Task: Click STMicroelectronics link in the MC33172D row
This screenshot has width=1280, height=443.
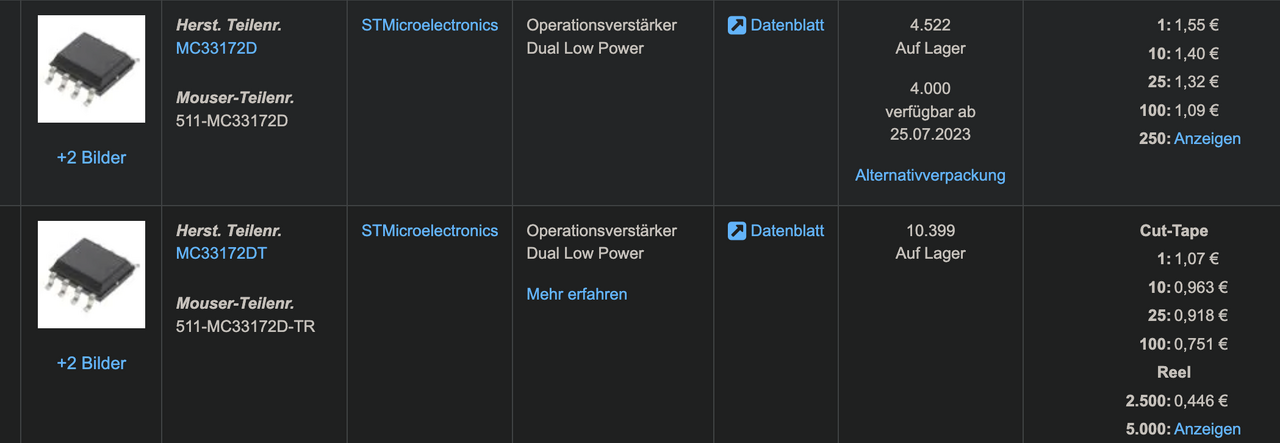Action: click(429, 25)
